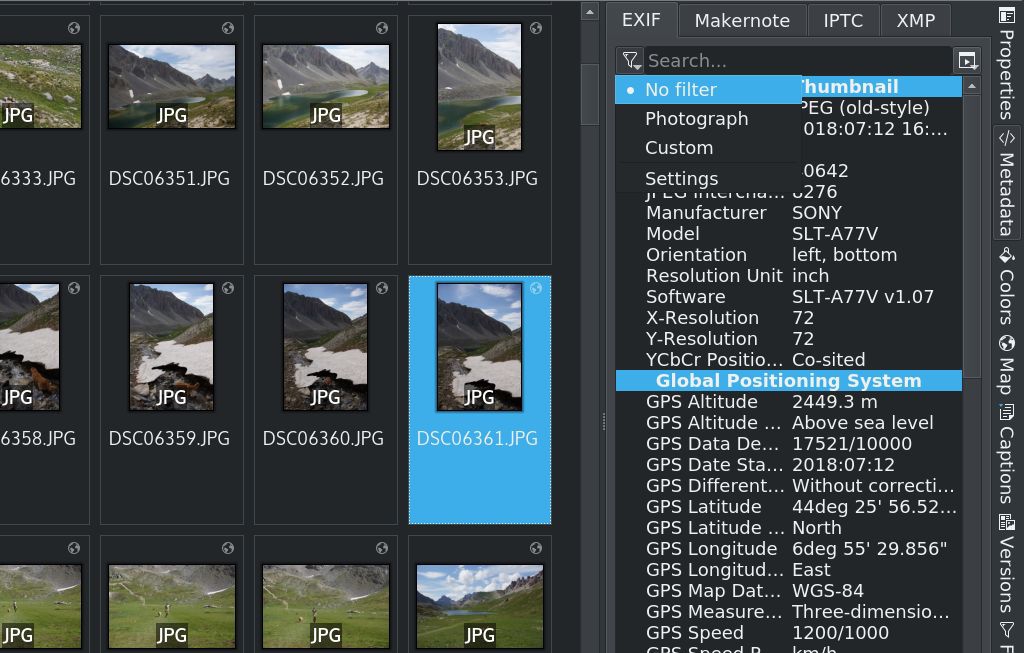Select the Manufacturer SONY row
Screen dimensions: 1024x653
(788, 212)
